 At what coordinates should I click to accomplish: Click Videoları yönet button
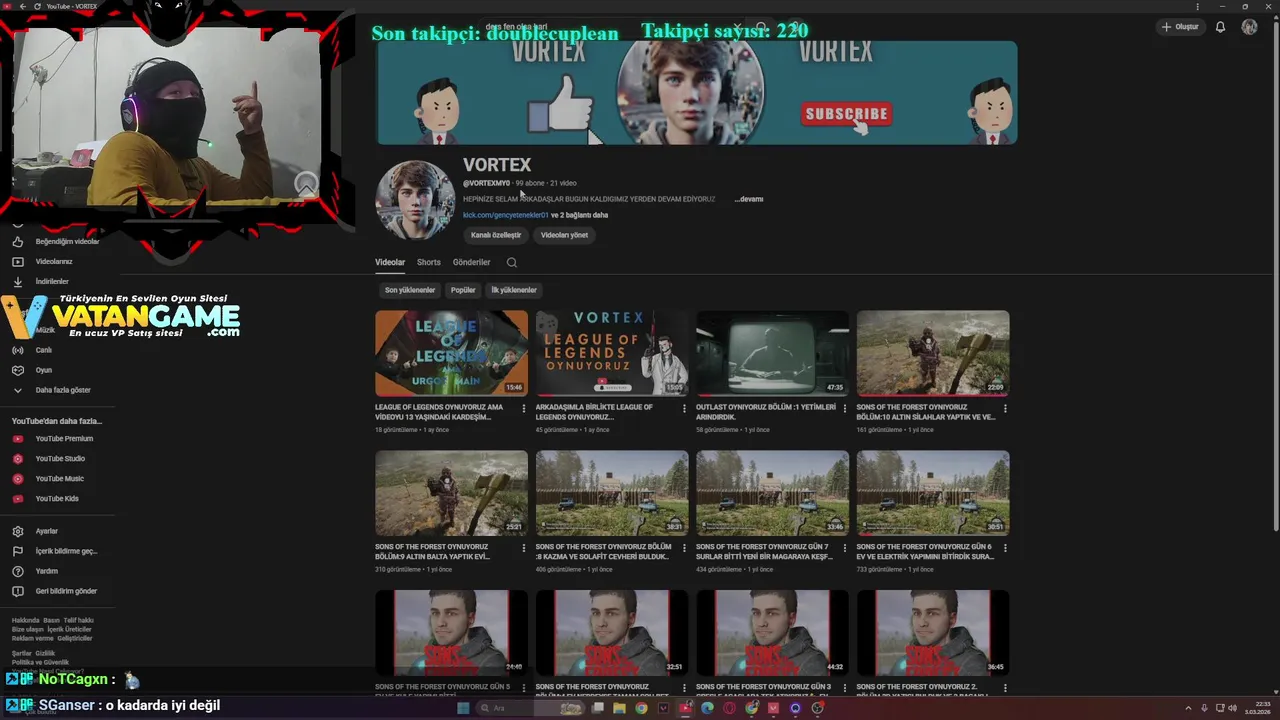(564, 235)
